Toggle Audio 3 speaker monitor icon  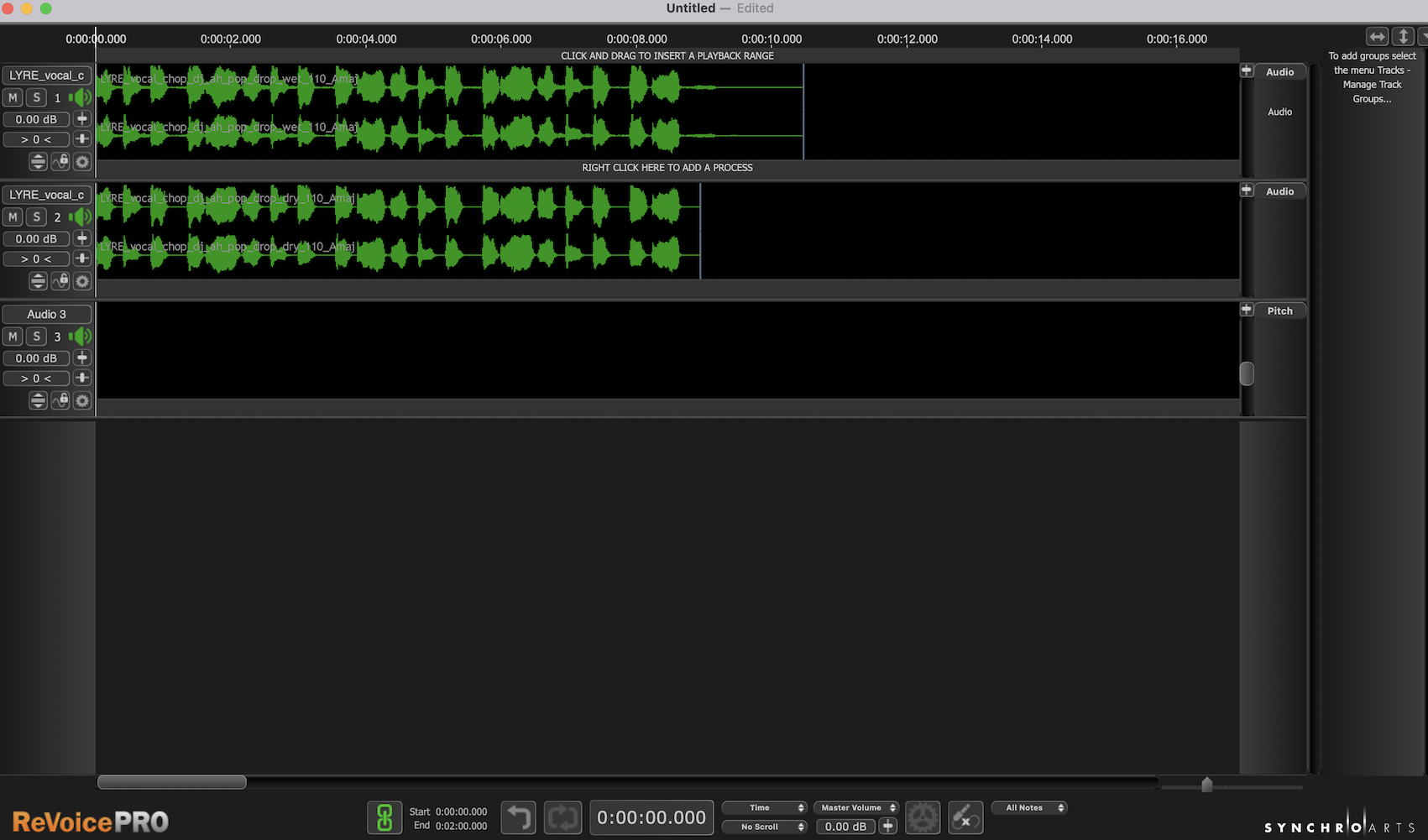(x=81, y=337)
